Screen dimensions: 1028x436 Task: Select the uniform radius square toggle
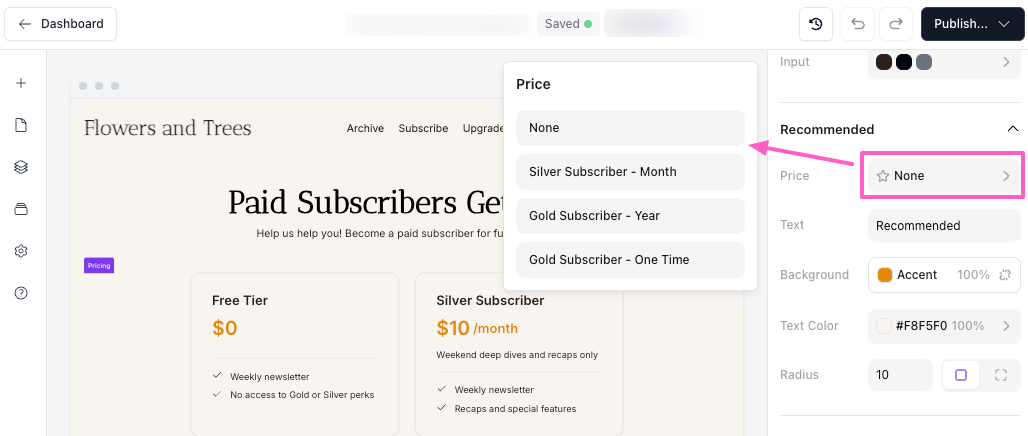961,375
